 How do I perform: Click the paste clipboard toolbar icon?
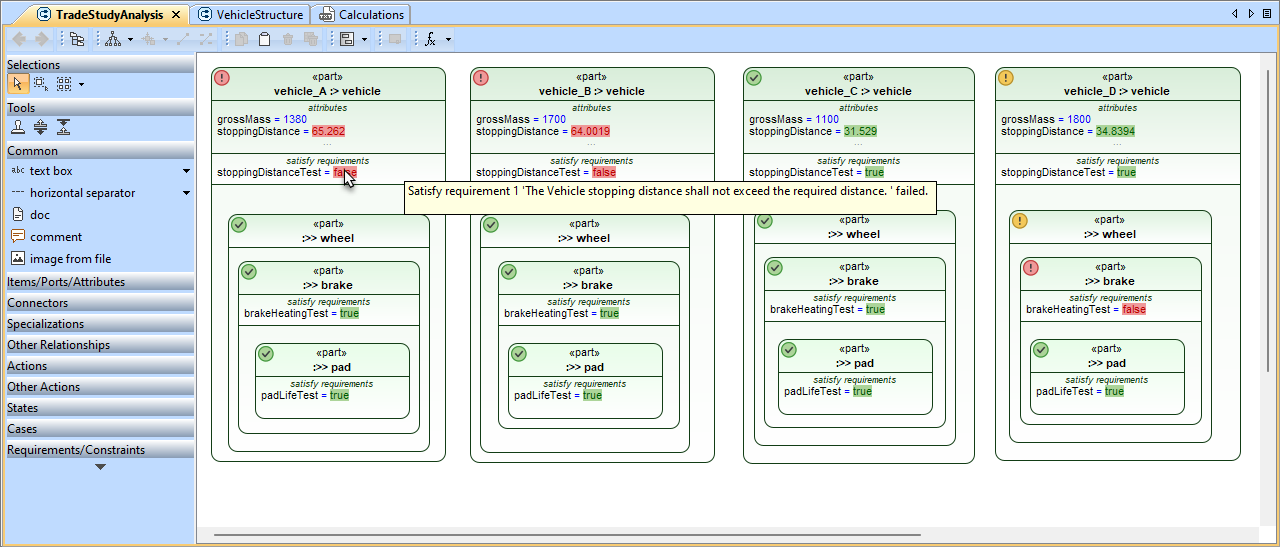264,39
